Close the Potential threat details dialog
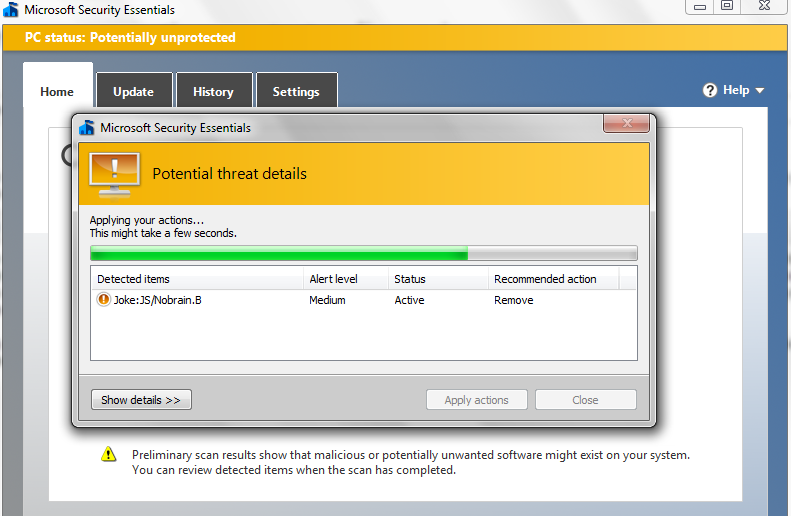791x516 pixels. click(x=626, y=123)
